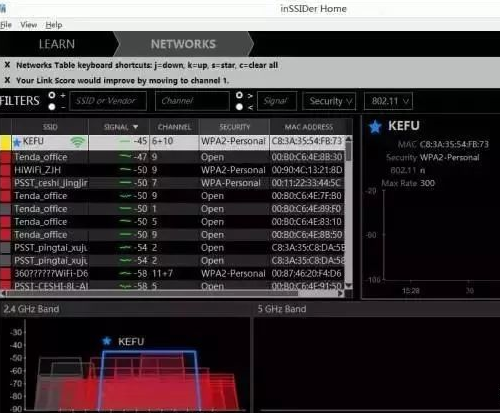
Task: Dismiss the keyboard shortcuts tip
Action: (7, 65)
